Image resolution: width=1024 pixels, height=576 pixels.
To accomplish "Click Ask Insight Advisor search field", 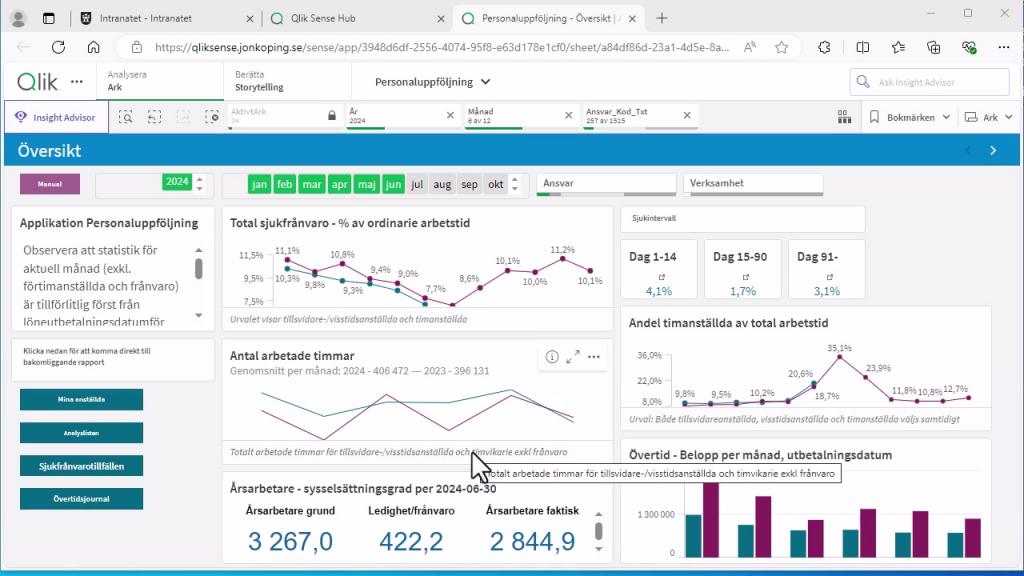I will tap(929, 82).
